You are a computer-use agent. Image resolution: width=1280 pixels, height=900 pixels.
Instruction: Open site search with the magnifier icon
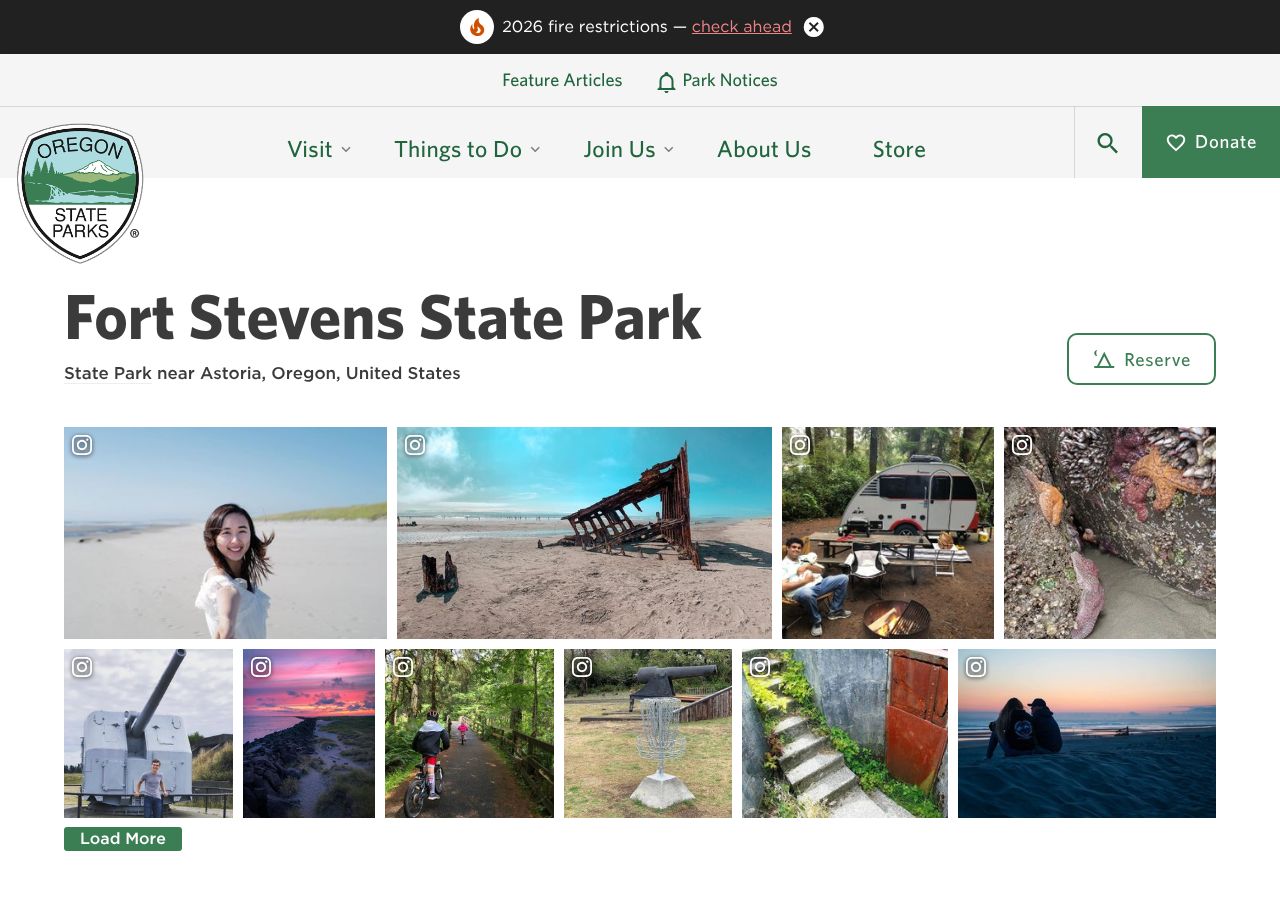(x=1108, y=143)
